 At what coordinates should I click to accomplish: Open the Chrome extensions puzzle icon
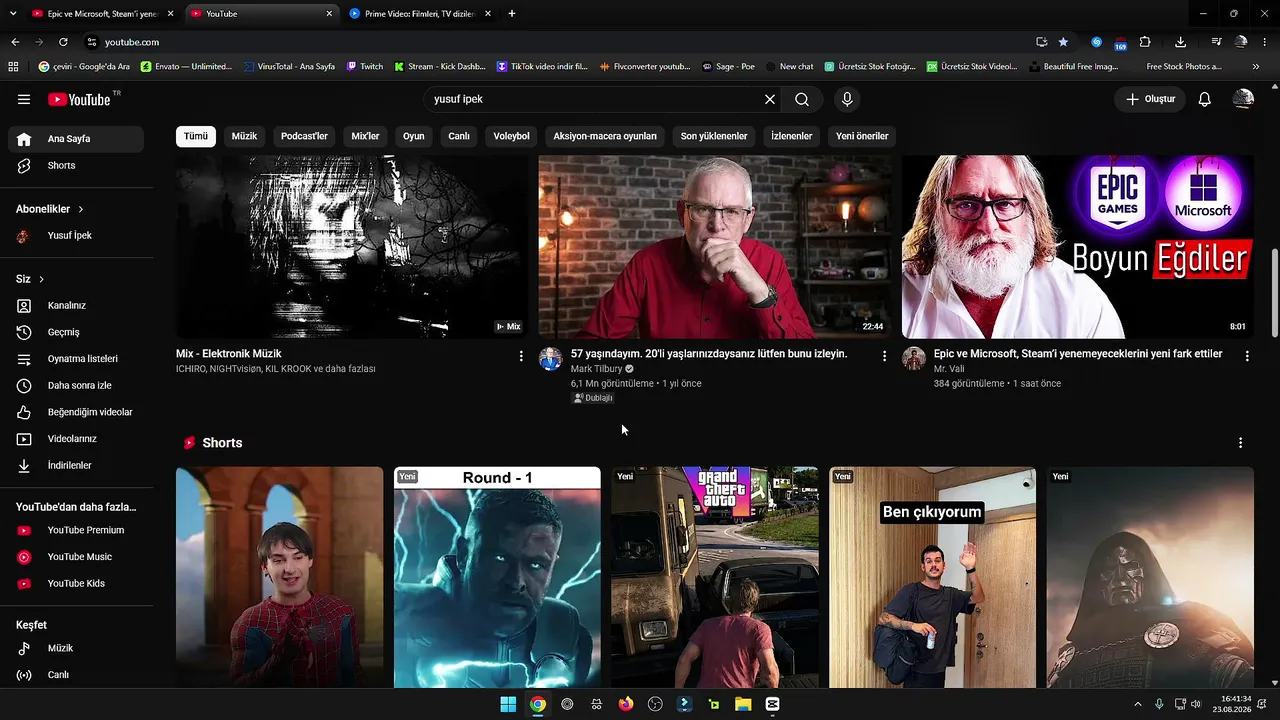tap(1145, 42)
